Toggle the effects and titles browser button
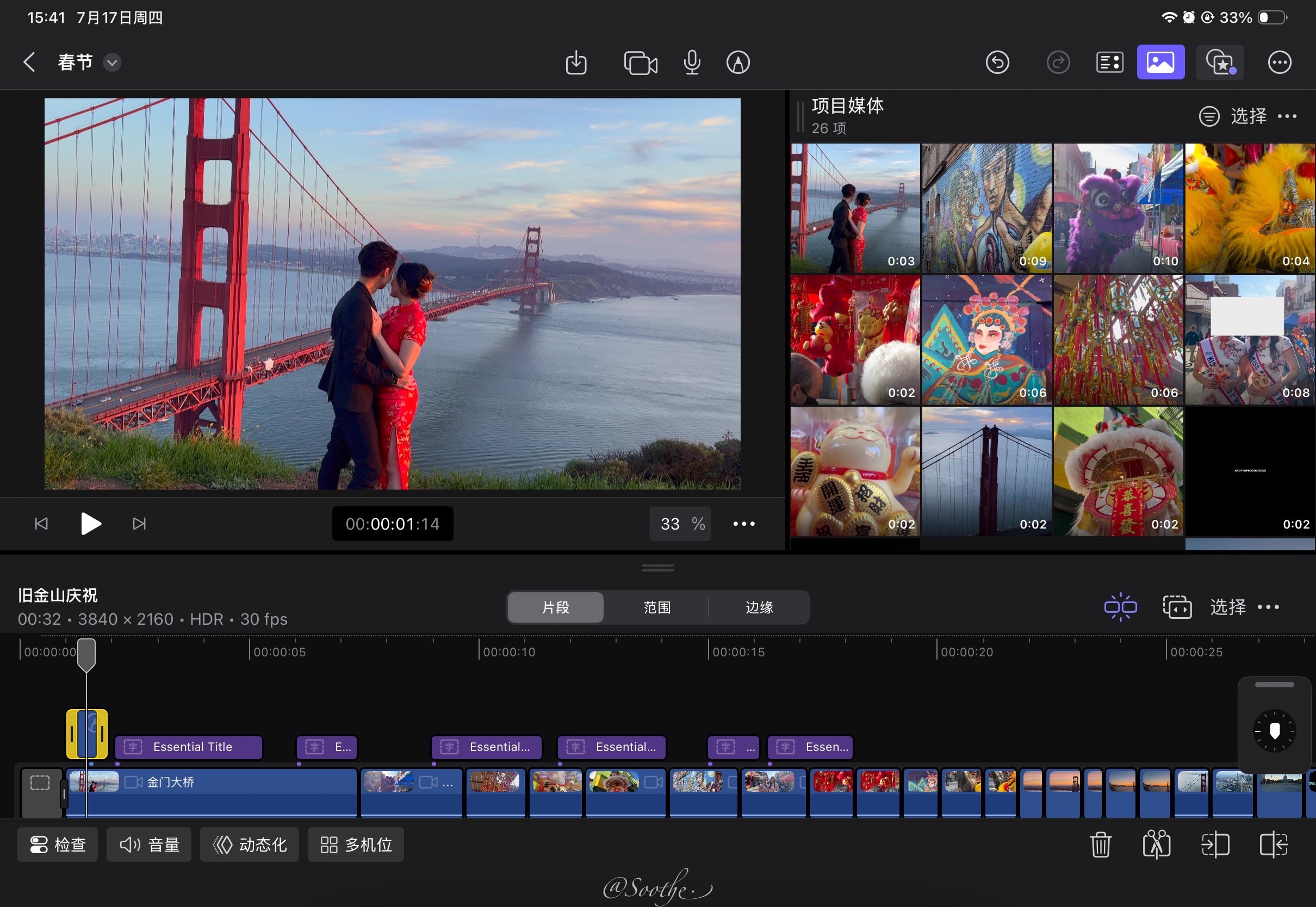The width and height of the screenshot is (1316, 907). click(1220, 63)
